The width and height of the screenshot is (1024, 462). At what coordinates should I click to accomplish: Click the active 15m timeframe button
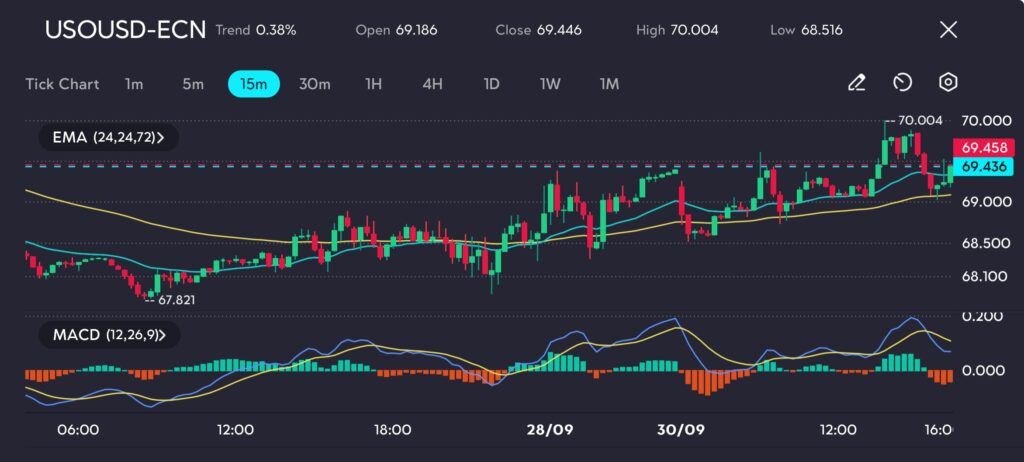tap(254, 84)
